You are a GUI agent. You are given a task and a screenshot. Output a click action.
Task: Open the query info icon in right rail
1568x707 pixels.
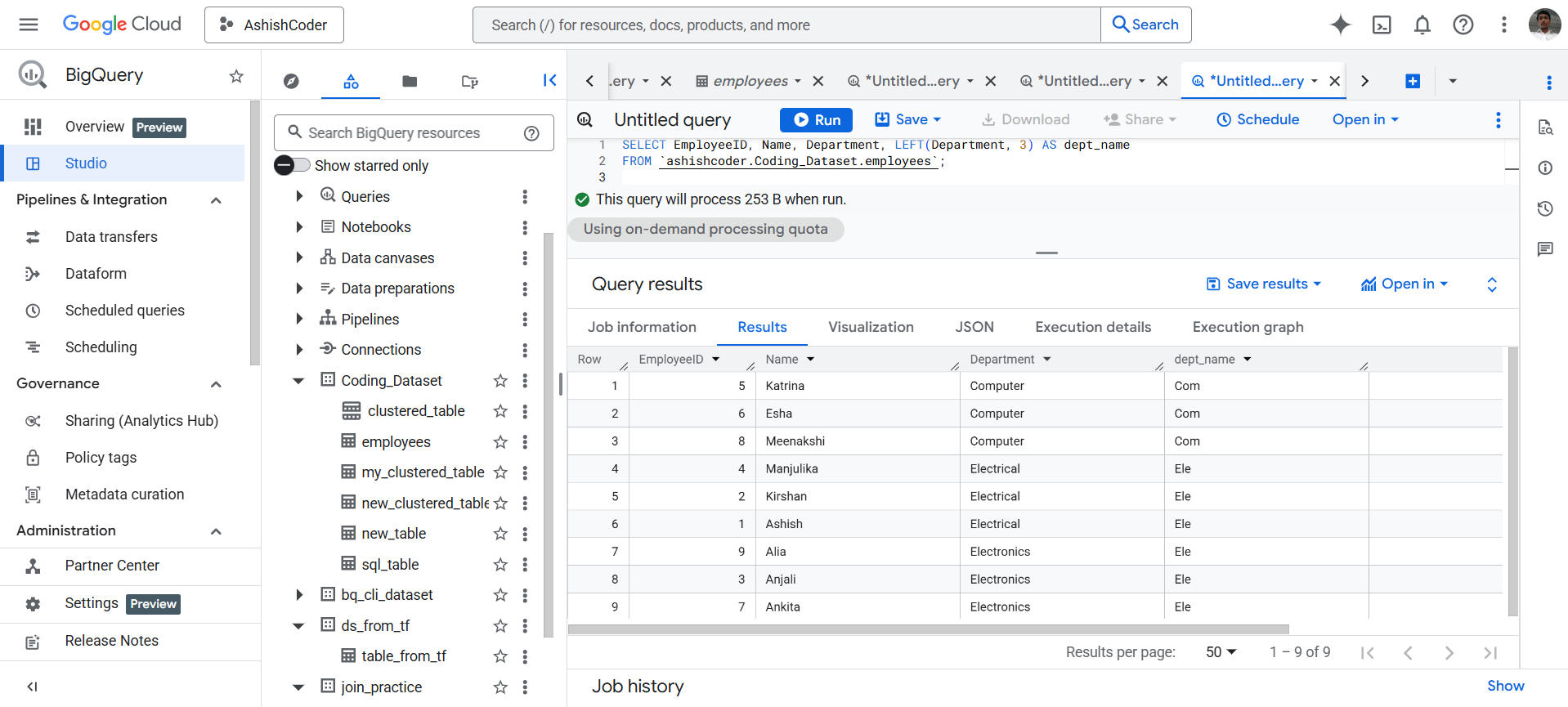(x=1545, y=168)
